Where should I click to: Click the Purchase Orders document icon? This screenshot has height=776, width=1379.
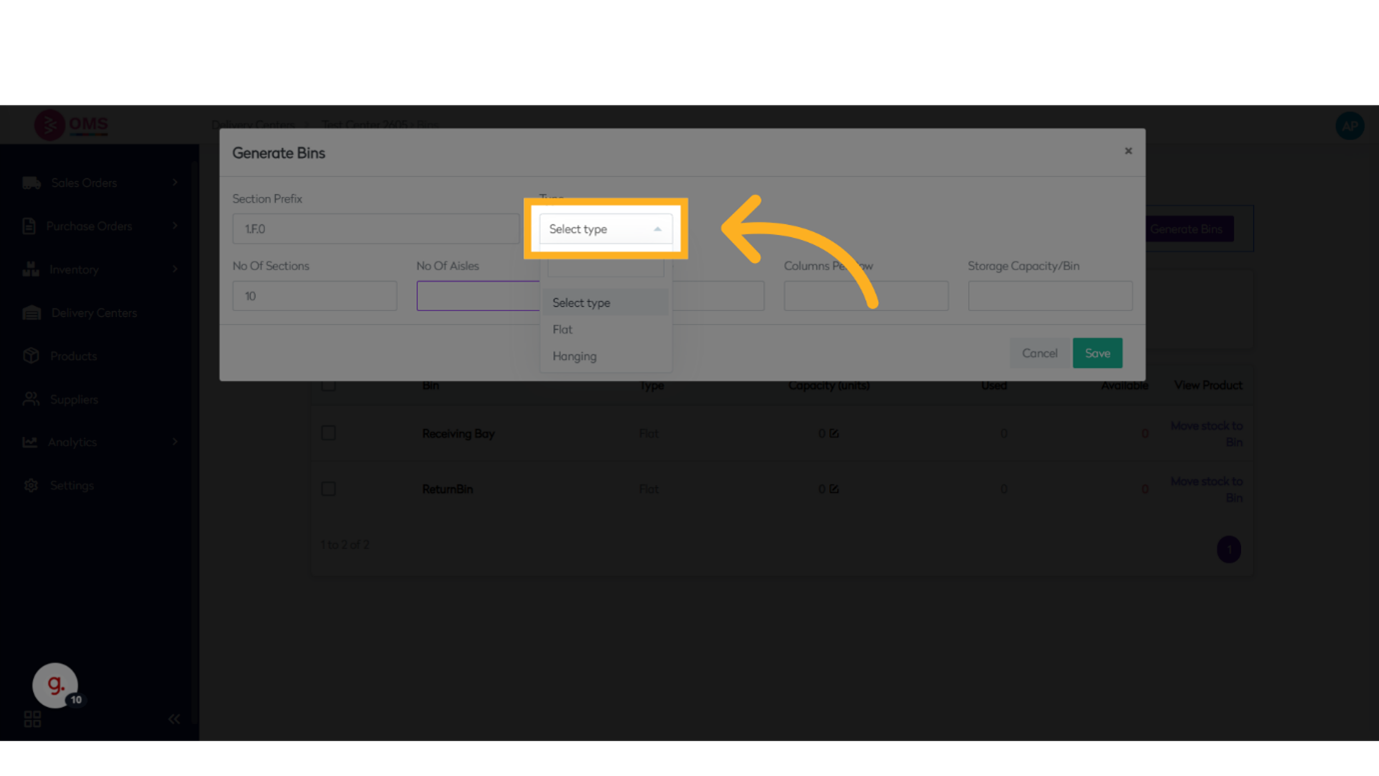(x=29, y=226)
